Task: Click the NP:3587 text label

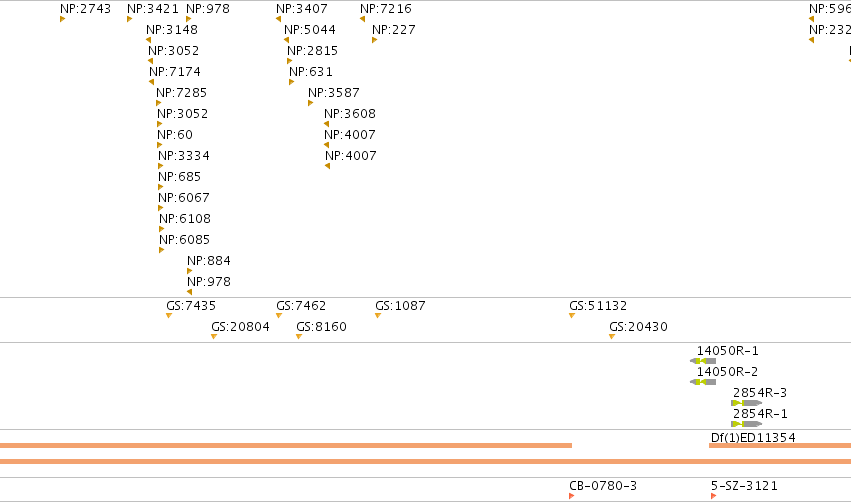Action: pos(334,93)
